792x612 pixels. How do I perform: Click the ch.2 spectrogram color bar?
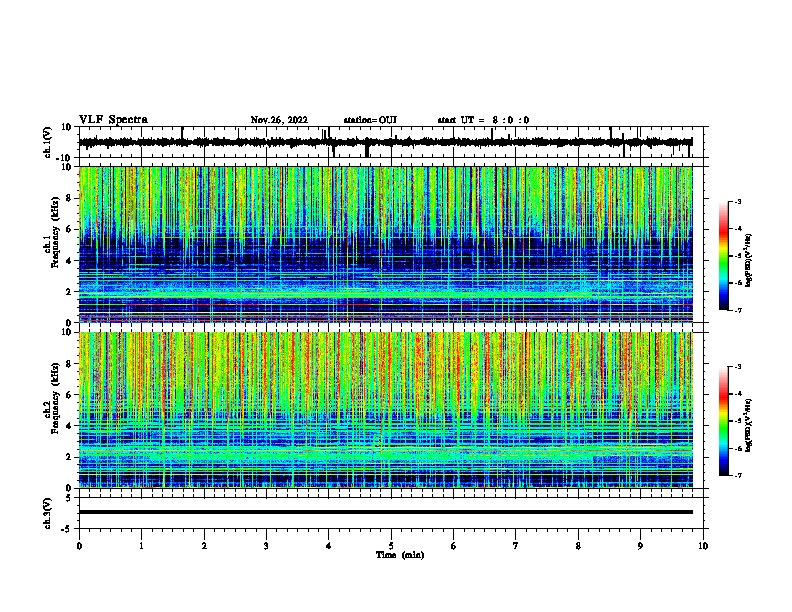point(723,421)
